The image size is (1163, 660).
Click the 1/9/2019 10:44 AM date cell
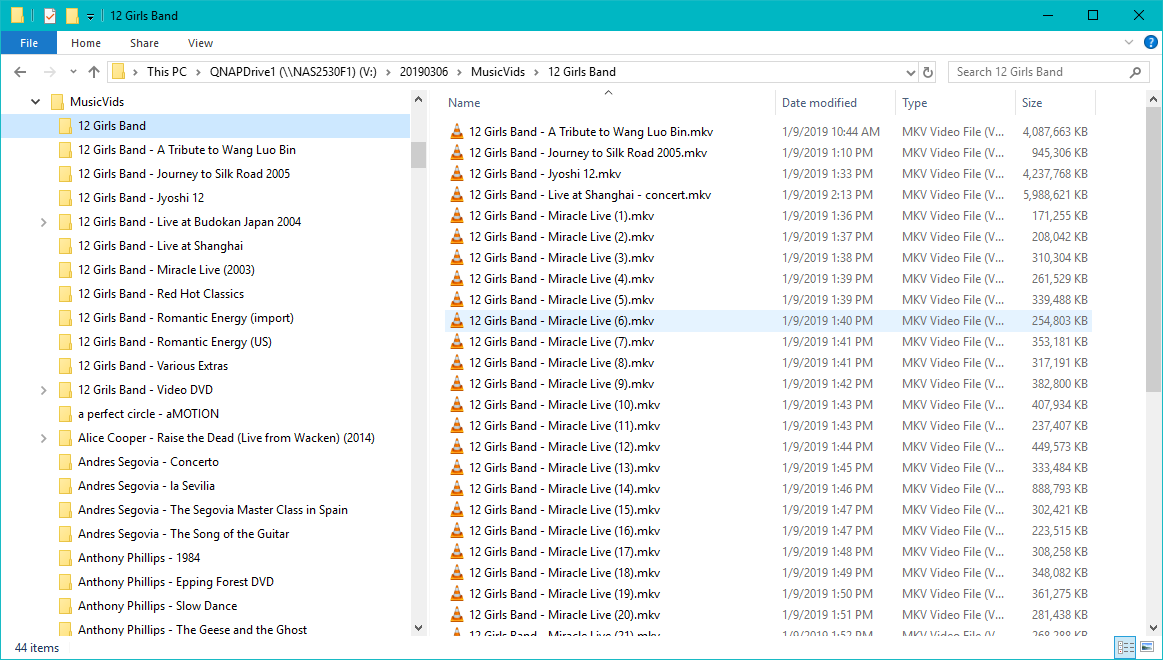point(831,132)
